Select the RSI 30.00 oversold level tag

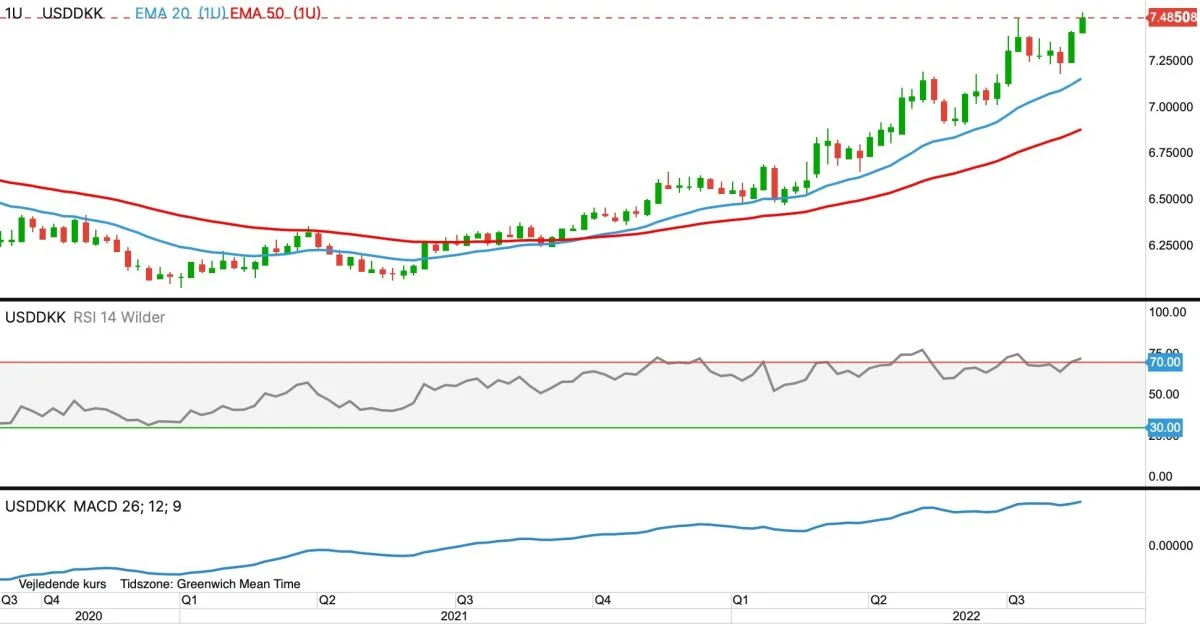[x=1165, y=428]
